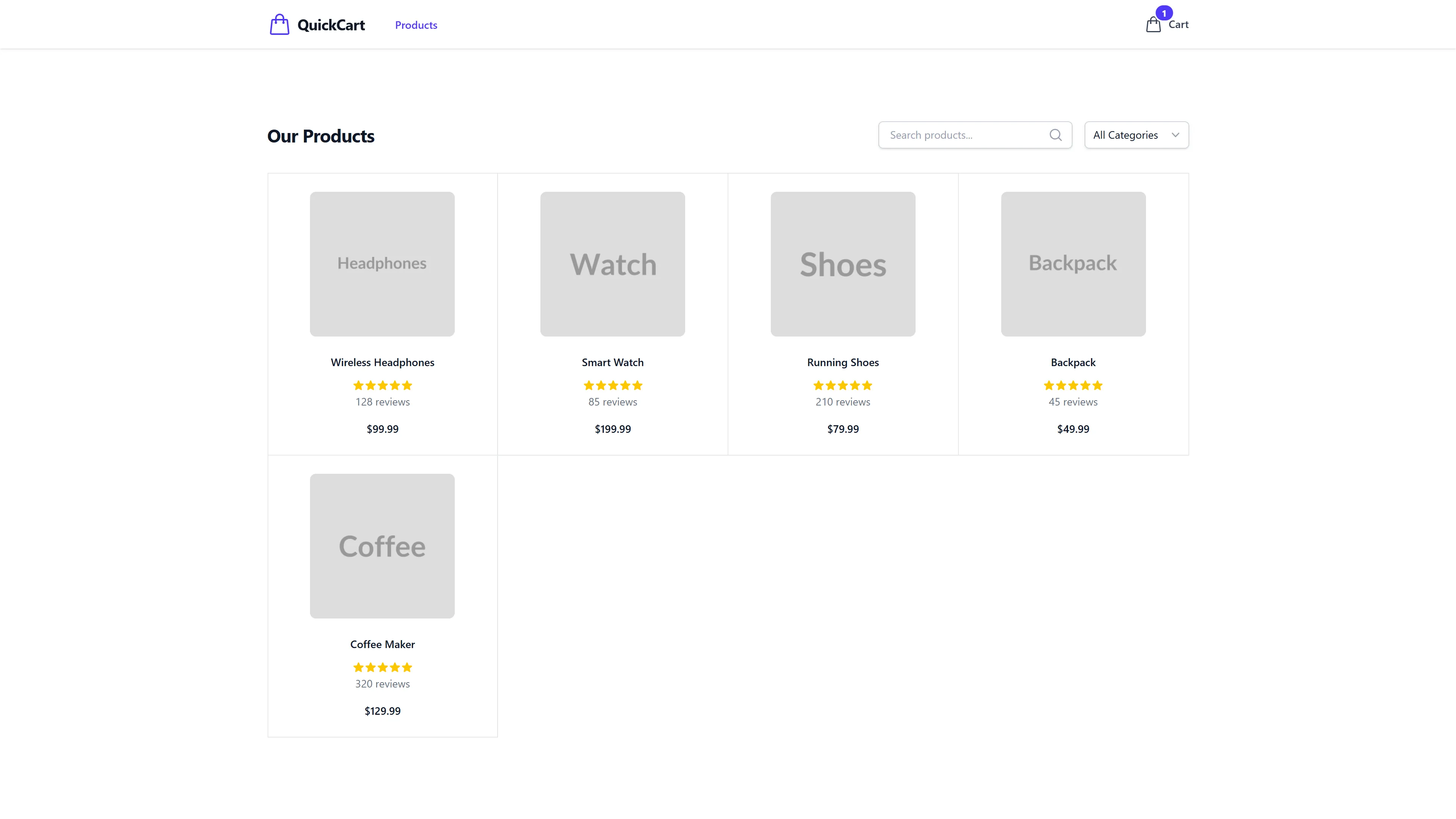Click the chevron arrow on All Categories
This screenshot has width=1456, height=819.
pyautogui.click(x=1176, y=135)
